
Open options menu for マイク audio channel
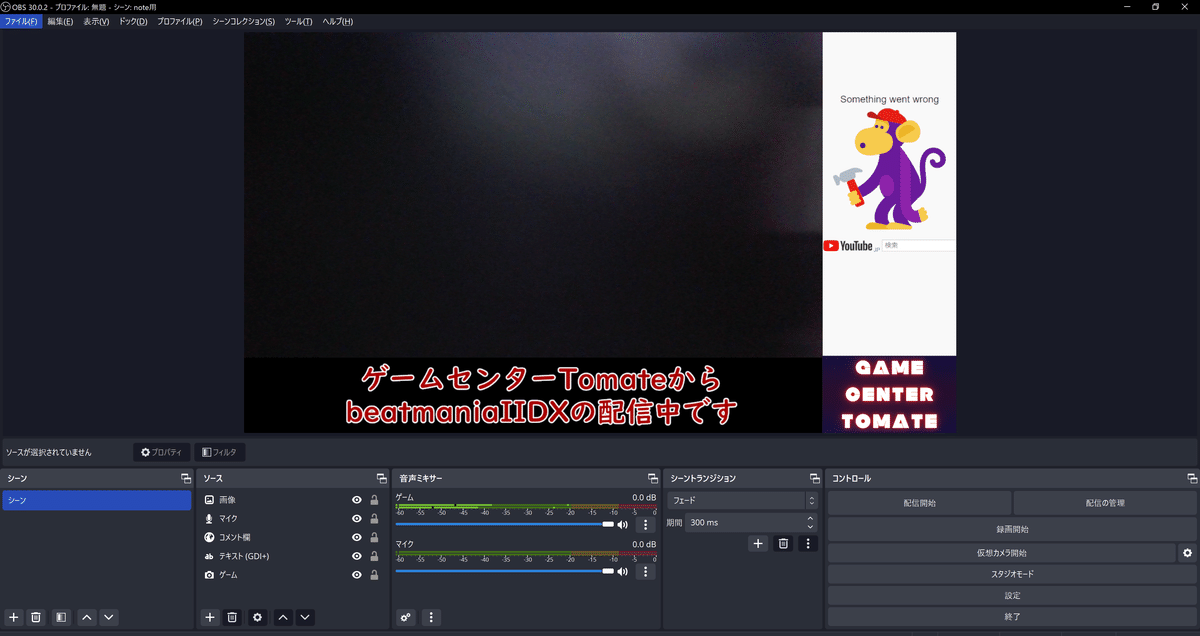pyautogui.click(x=645, y=571)
